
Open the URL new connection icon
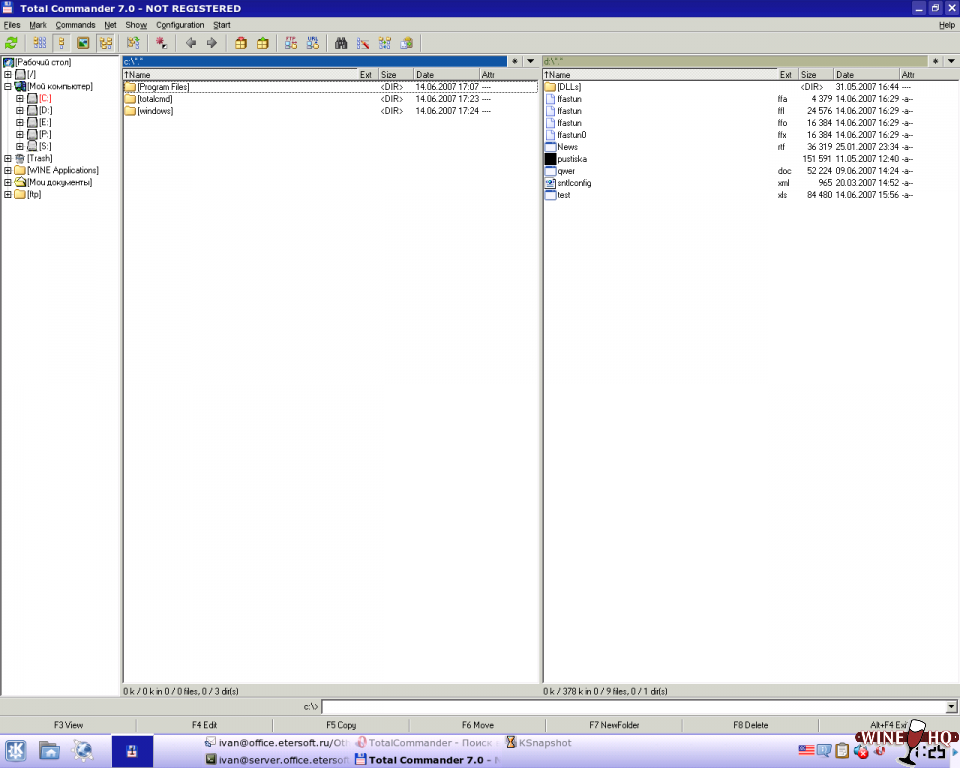coord(313,43)
